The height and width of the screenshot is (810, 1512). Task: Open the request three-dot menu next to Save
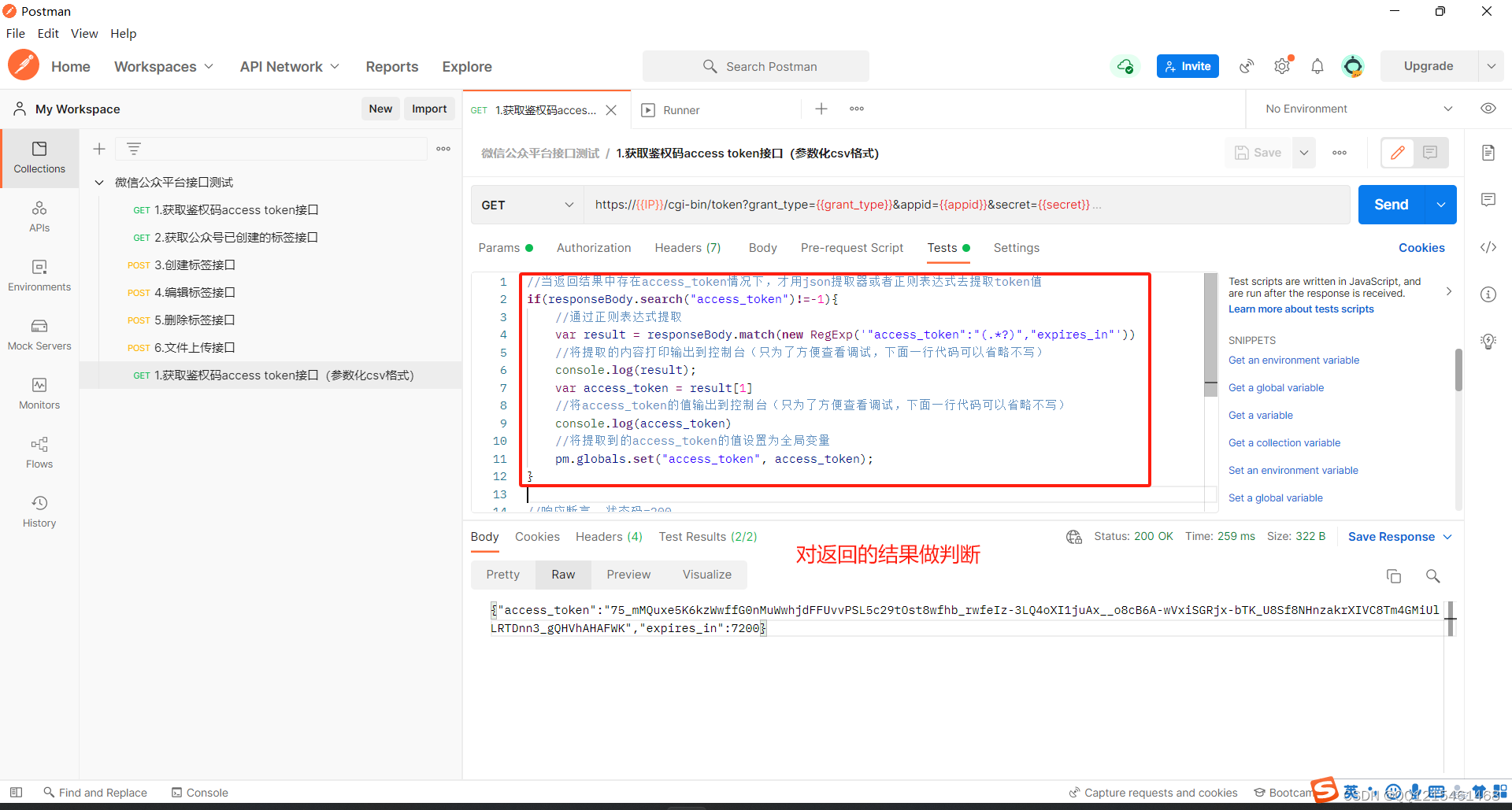(1340, 153)
